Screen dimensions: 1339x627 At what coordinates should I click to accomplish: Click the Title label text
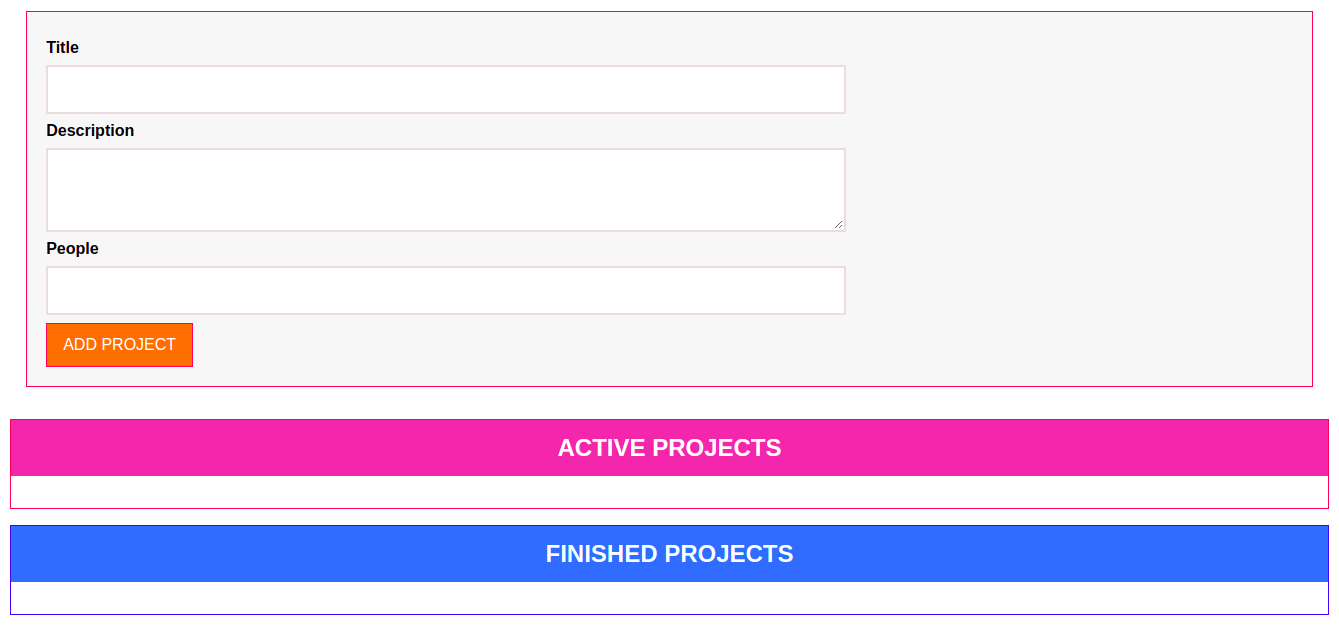[x=62, y=48]
